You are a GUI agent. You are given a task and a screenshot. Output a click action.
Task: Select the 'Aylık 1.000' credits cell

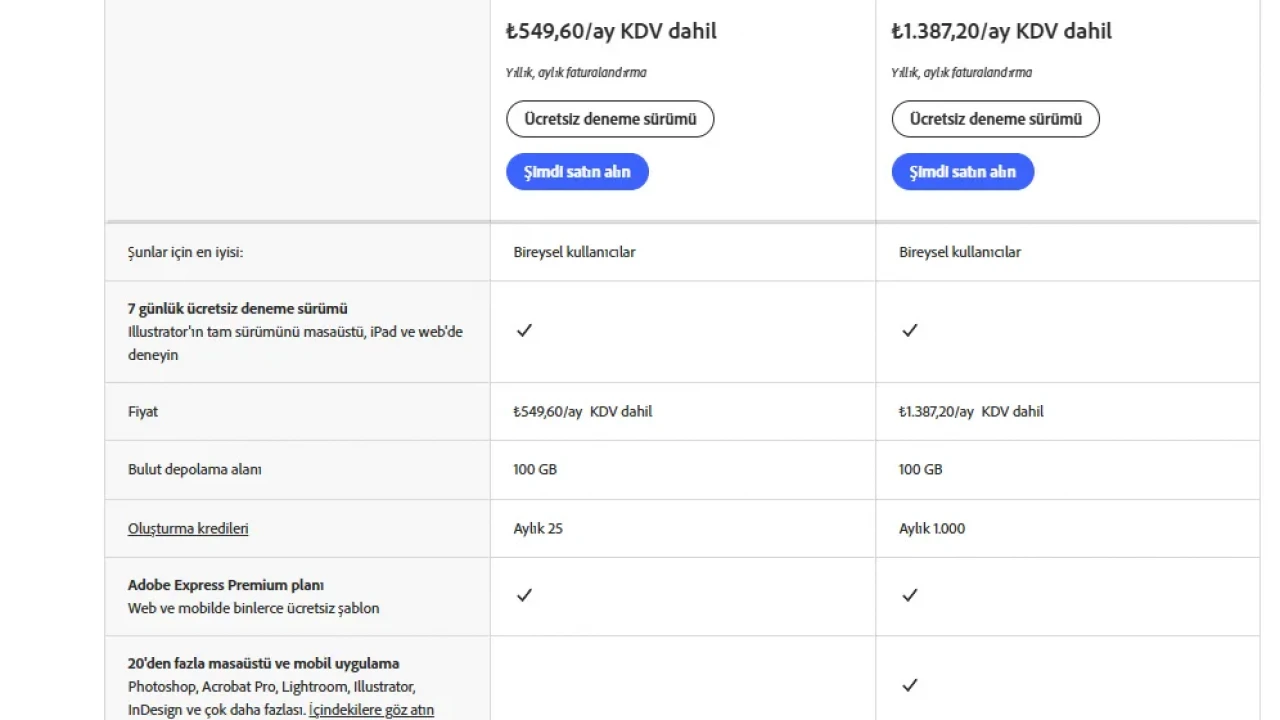932,528
